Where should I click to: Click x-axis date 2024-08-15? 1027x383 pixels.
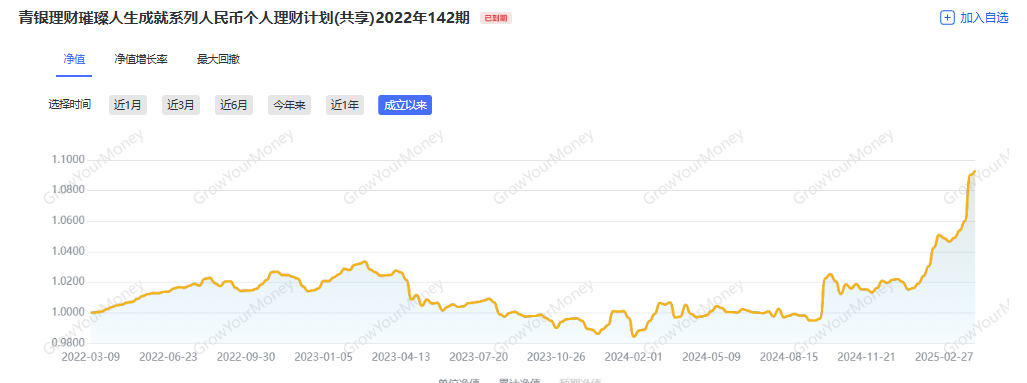(789, 357)
